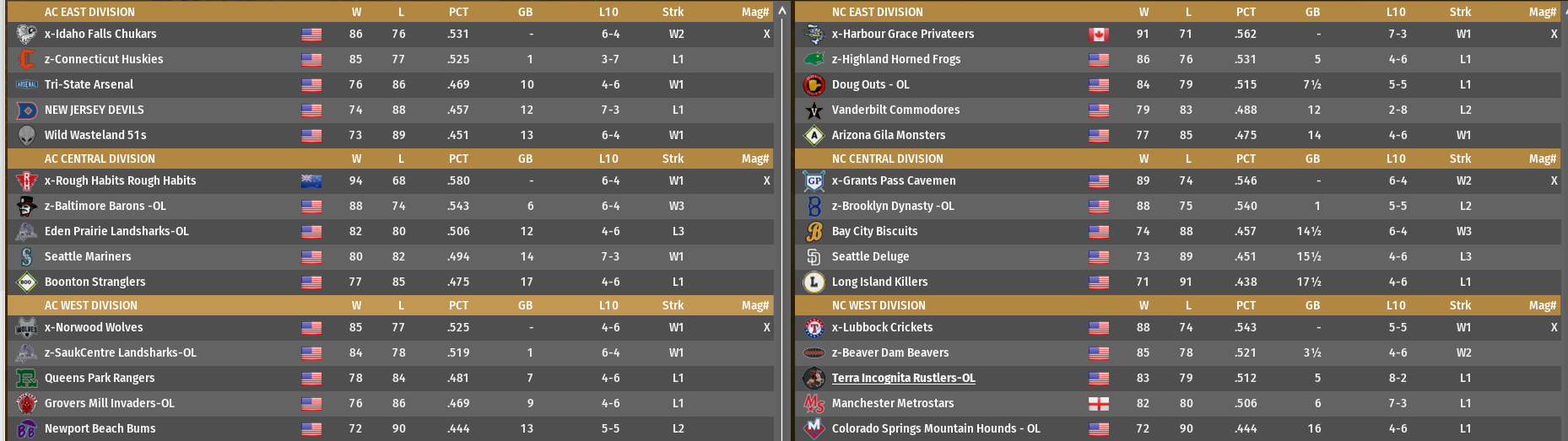Open the Terra Incognita Rustlers-OL link

coord(903,378)
